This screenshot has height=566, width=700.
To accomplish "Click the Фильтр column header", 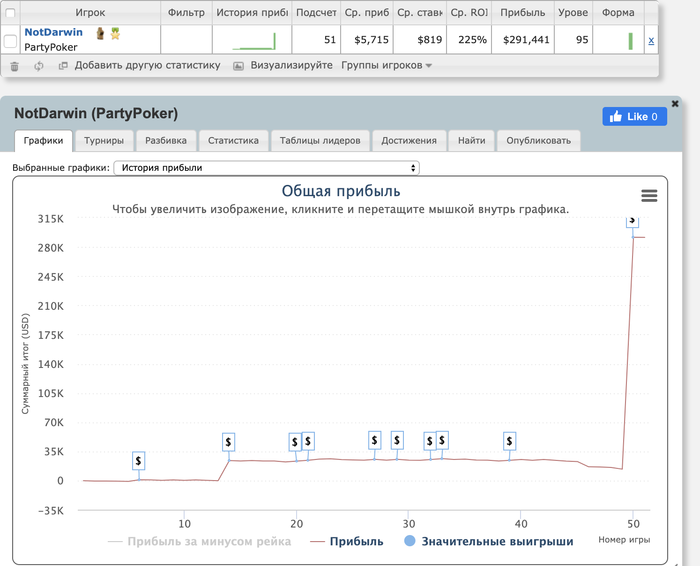I will [x=186, y=12].
